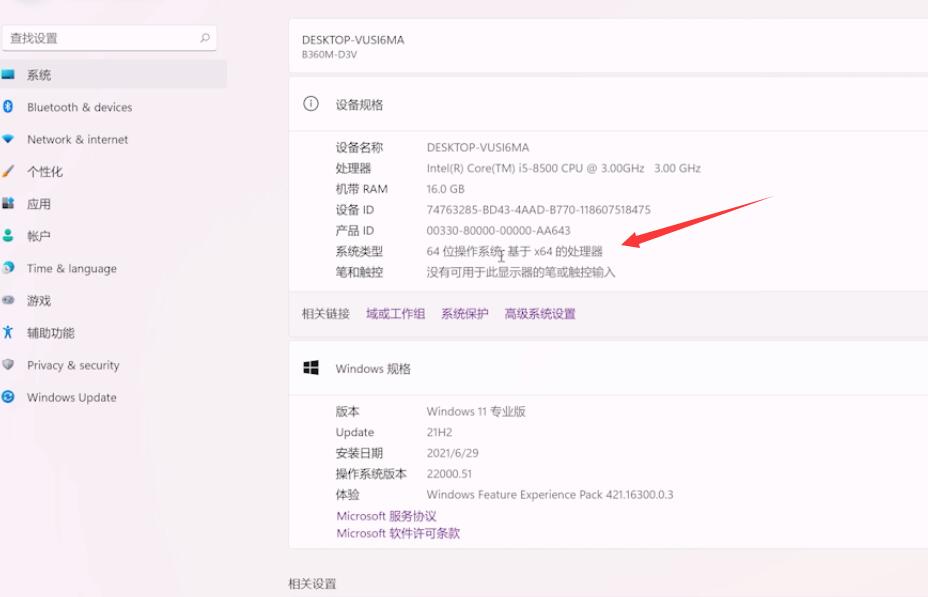Click the search magnifier icon

pyautogui.click(x=205, y=38)
